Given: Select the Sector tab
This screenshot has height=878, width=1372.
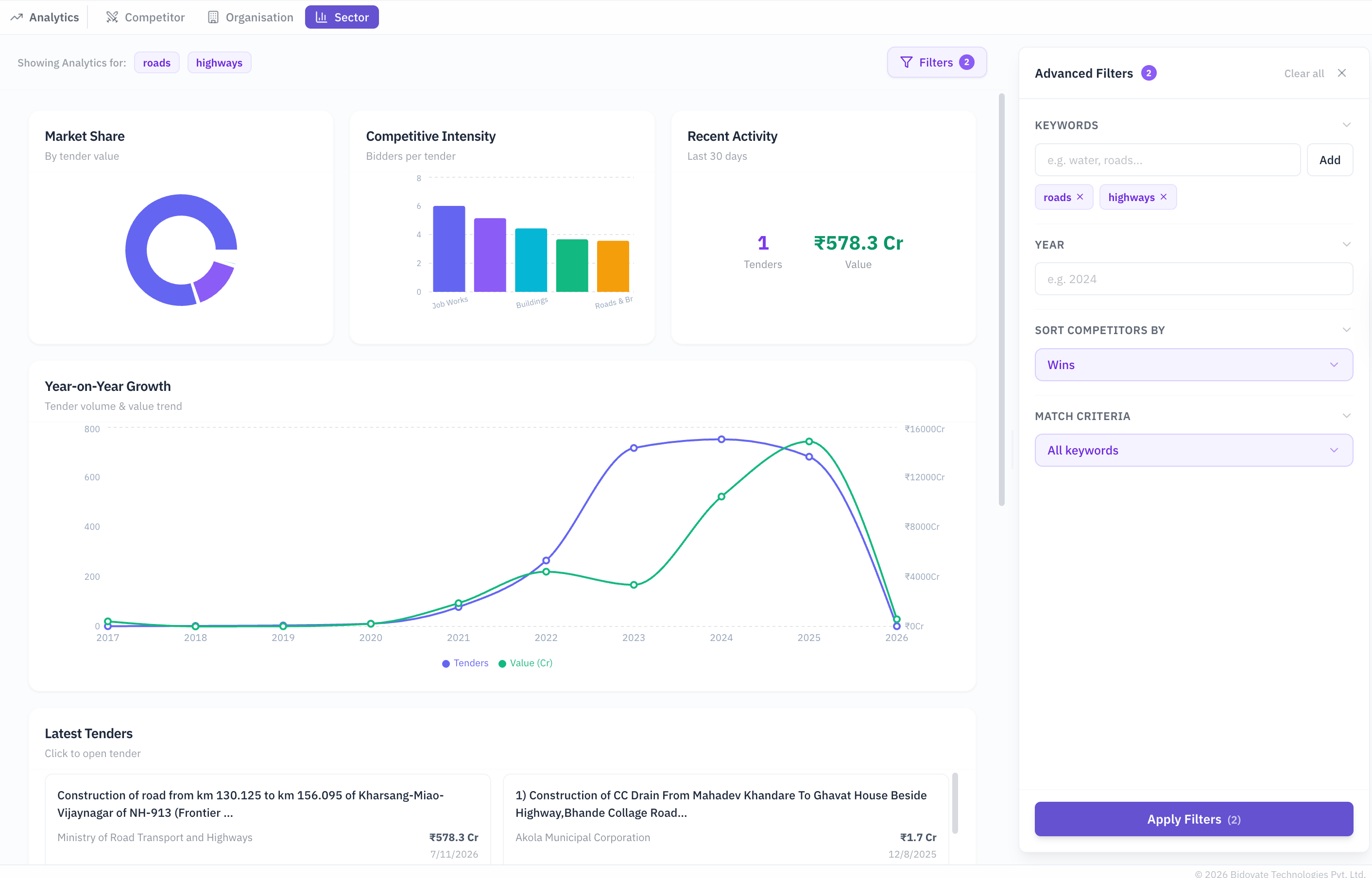Looking at the screenshot, I should pyautogui.click(x=342, y=17).
